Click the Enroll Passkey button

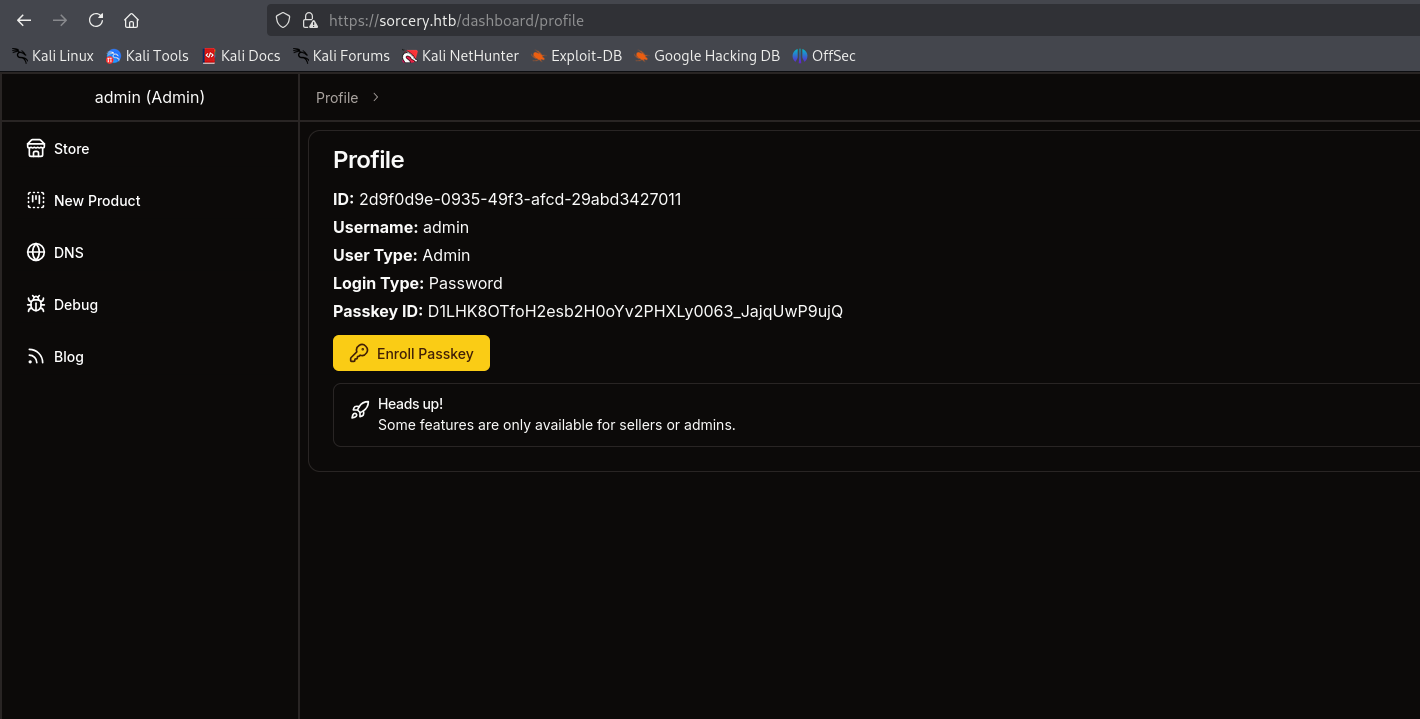tap(411, 352)
